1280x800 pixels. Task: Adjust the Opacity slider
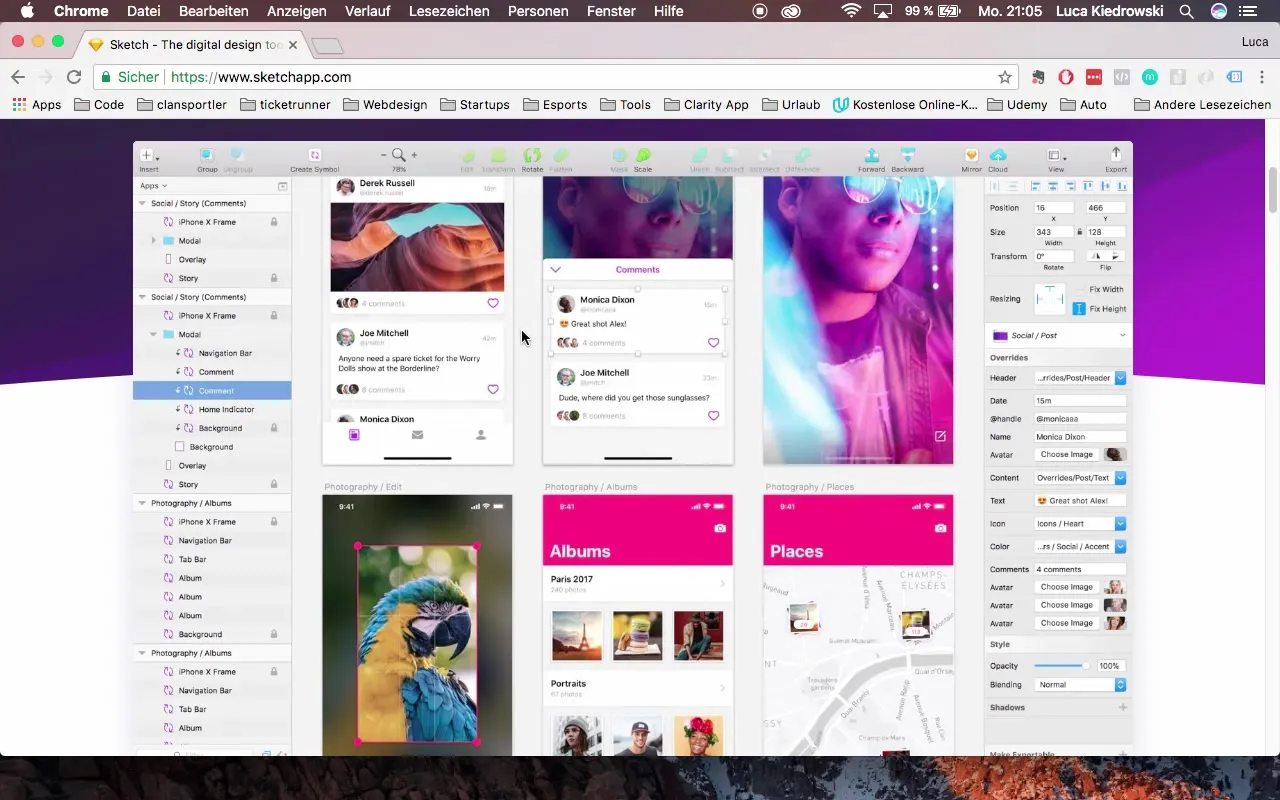pyautogui.click(x=1062, y=666)
